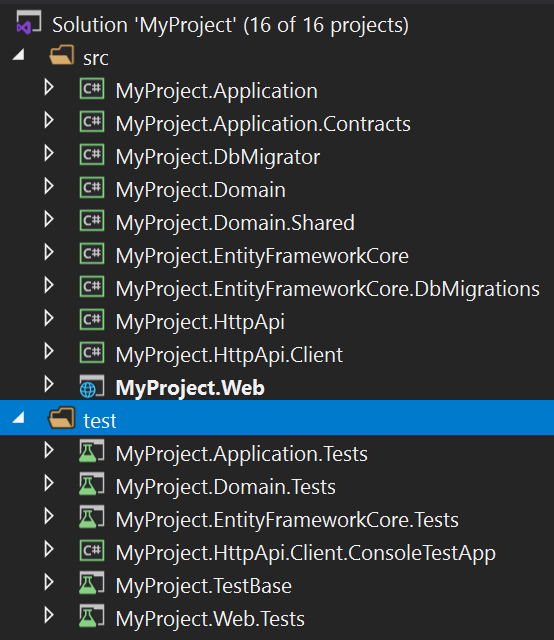This screenshot has height=640, width=554.
Task: Select the MyProject.Domain.Tests label
Action: click(x=225, y=487)
